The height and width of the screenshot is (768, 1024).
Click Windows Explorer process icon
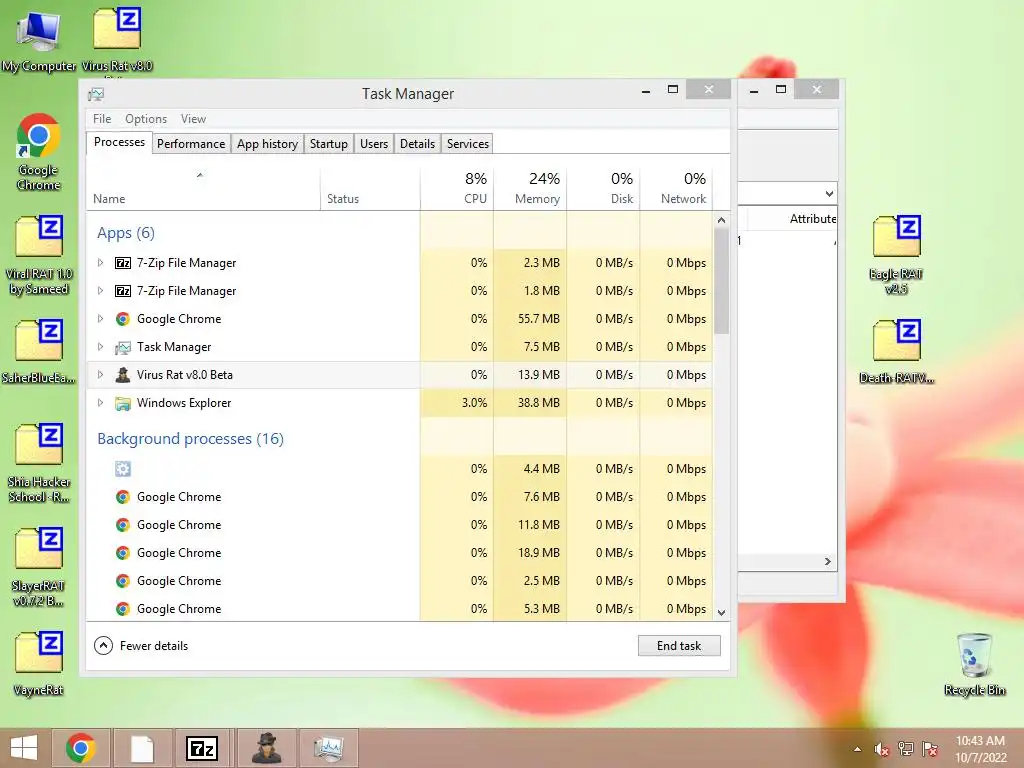pyautogui.click(x=123, y=403)
